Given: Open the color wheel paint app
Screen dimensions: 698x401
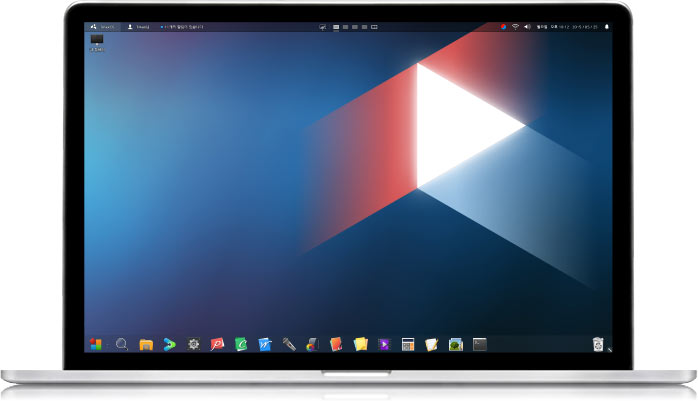Looking at the screenshot, I should pos(312,344).
